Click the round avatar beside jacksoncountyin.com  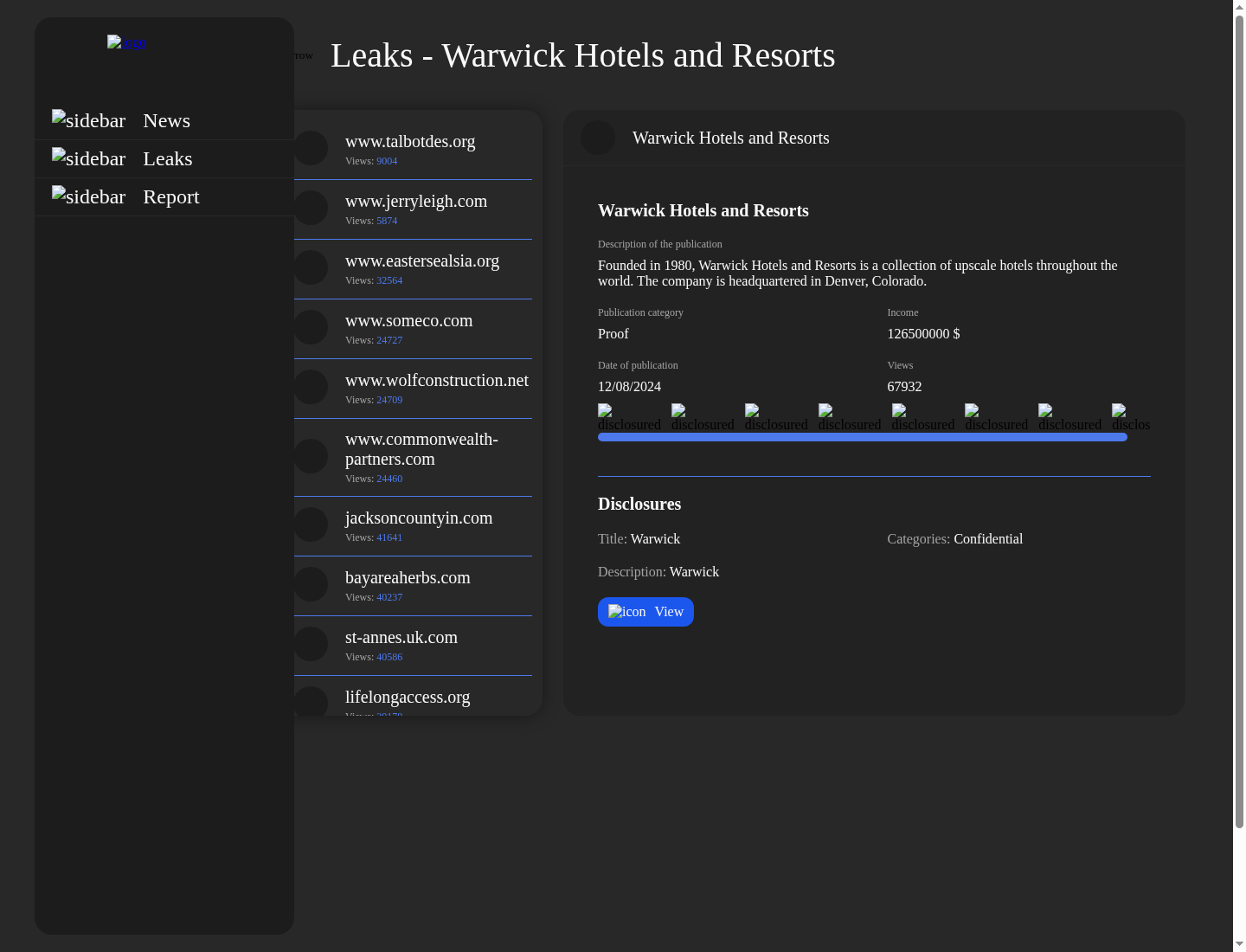point(311,524)
